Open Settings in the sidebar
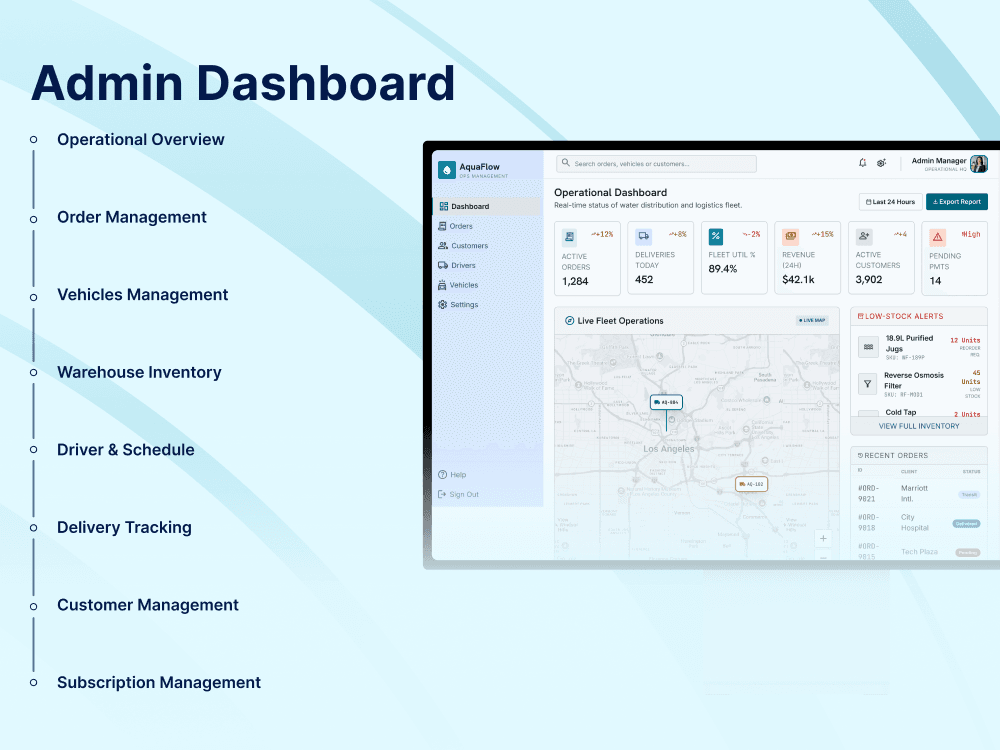Viewport: 1000px width, 750px height. (x=488, y=305)
